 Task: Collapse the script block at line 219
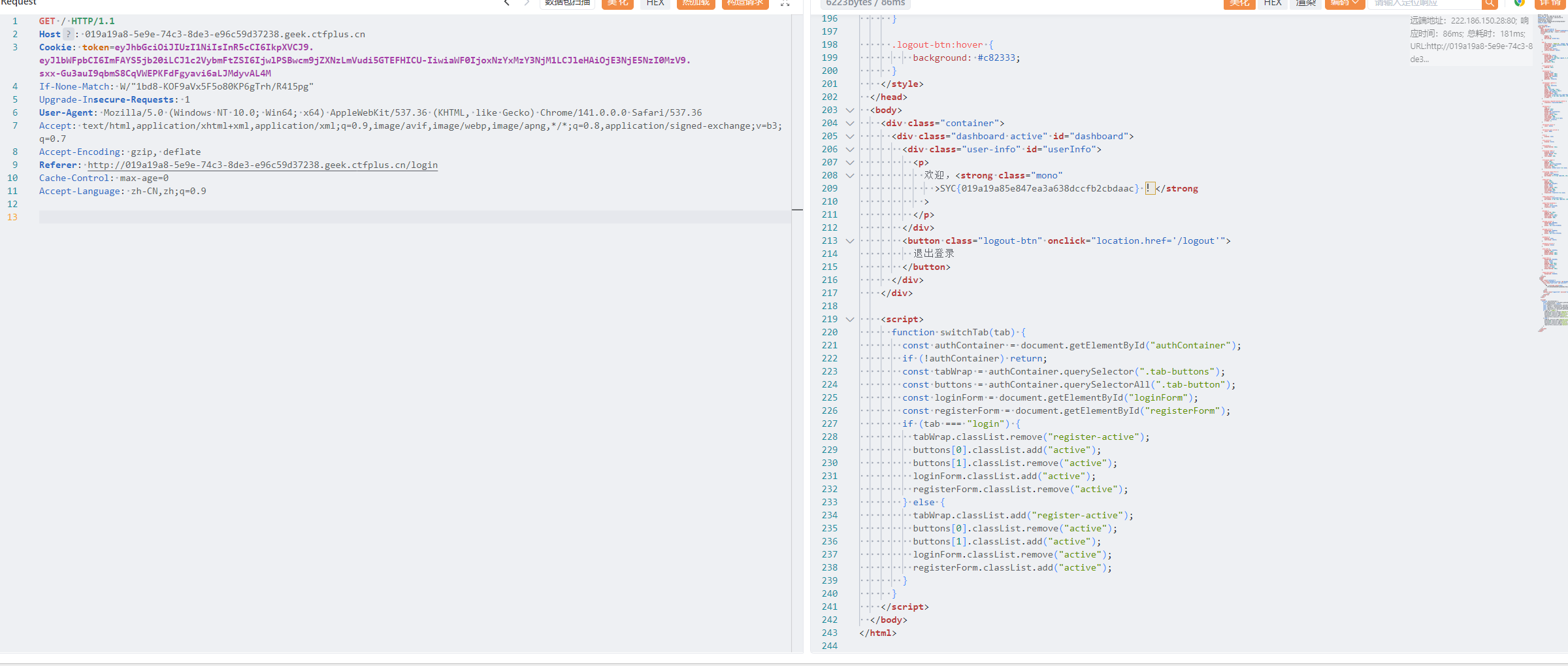pyautogui.click(x=849, y=320)
